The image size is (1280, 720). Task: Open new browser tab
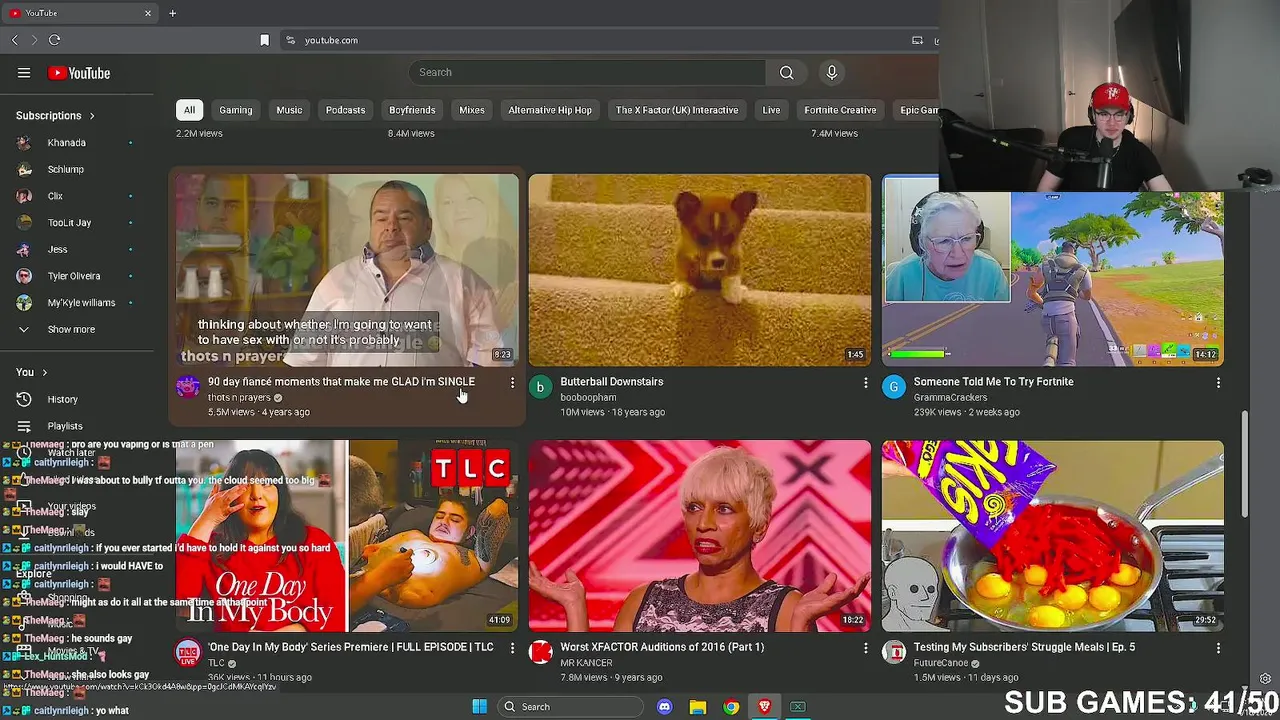coord(172,13)
